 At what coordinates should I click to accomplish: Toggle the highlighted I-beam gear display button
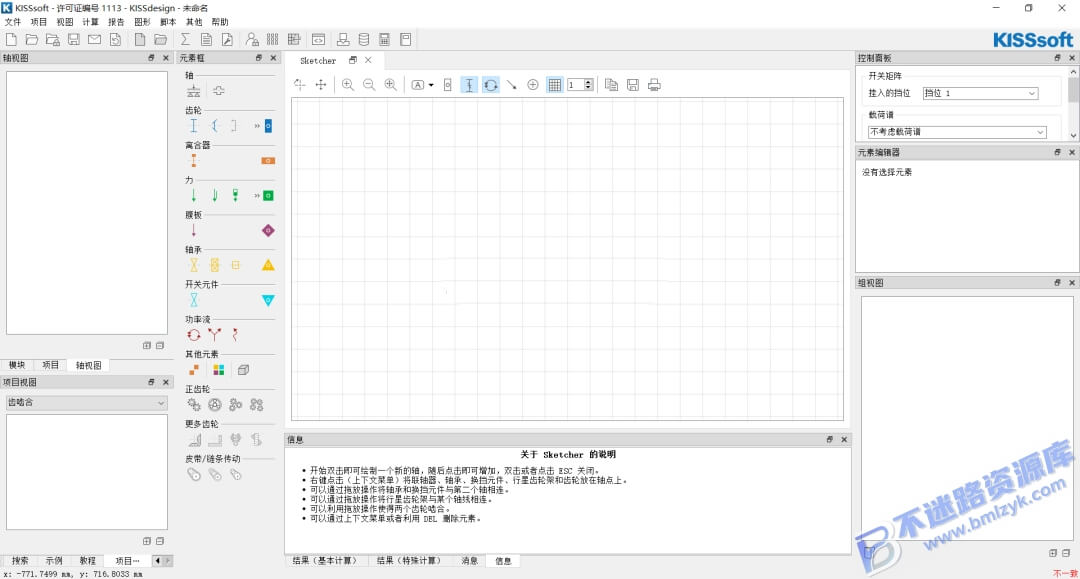tap(469, 85)
